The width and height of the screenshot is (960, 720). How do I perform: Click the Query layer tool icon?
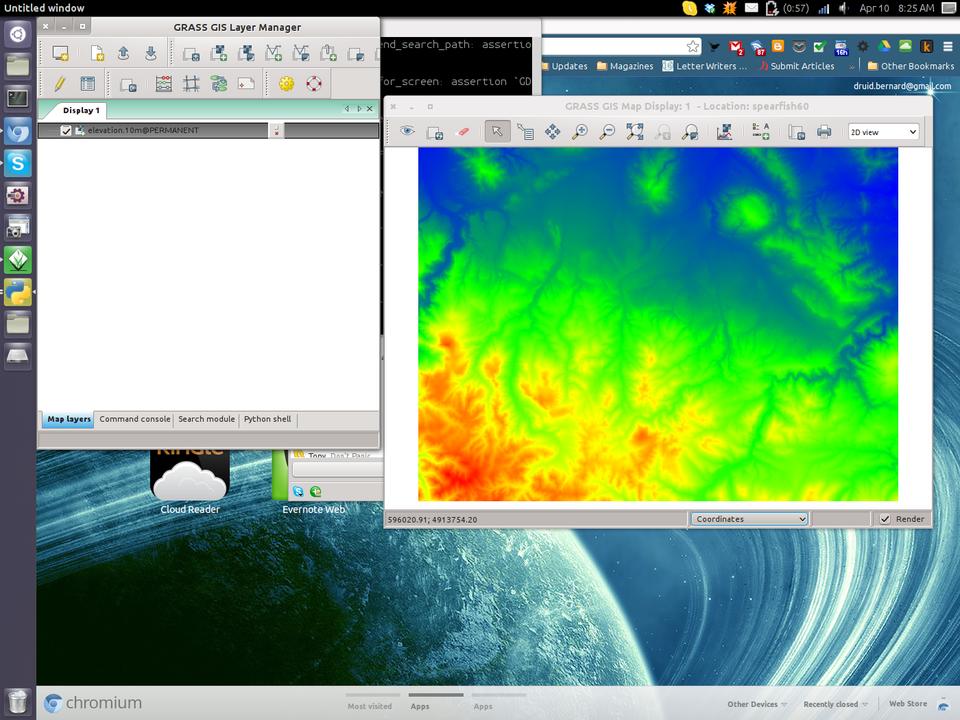(525, 131)
